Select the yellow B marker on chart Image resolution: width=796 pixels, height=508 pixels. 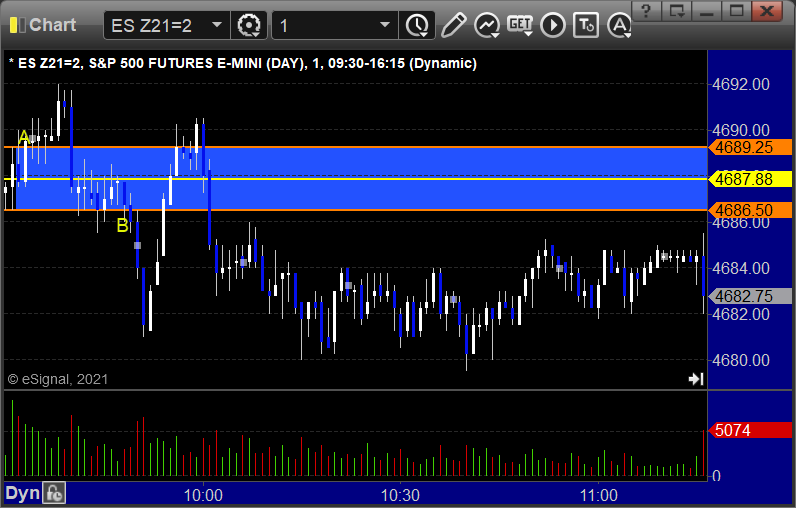click(x=122, y=225)
